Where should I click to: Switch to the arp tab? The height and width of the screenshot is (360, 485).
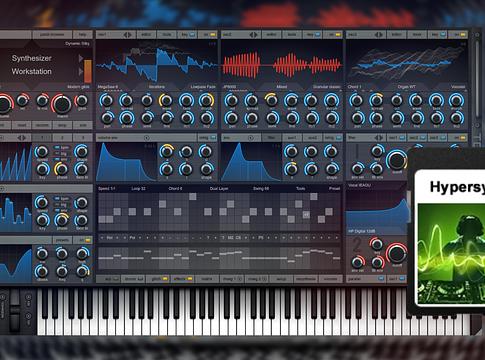click(108, 279)
